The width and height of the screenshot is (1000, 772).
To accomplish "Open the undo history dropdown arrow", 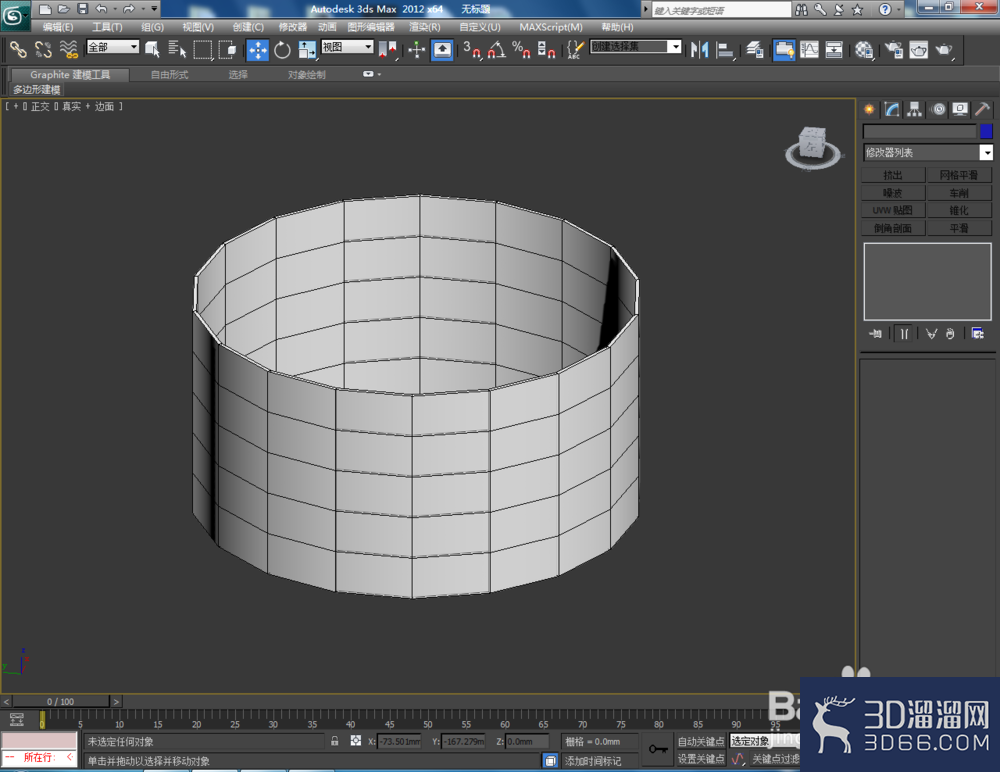I will coord(115,9).
